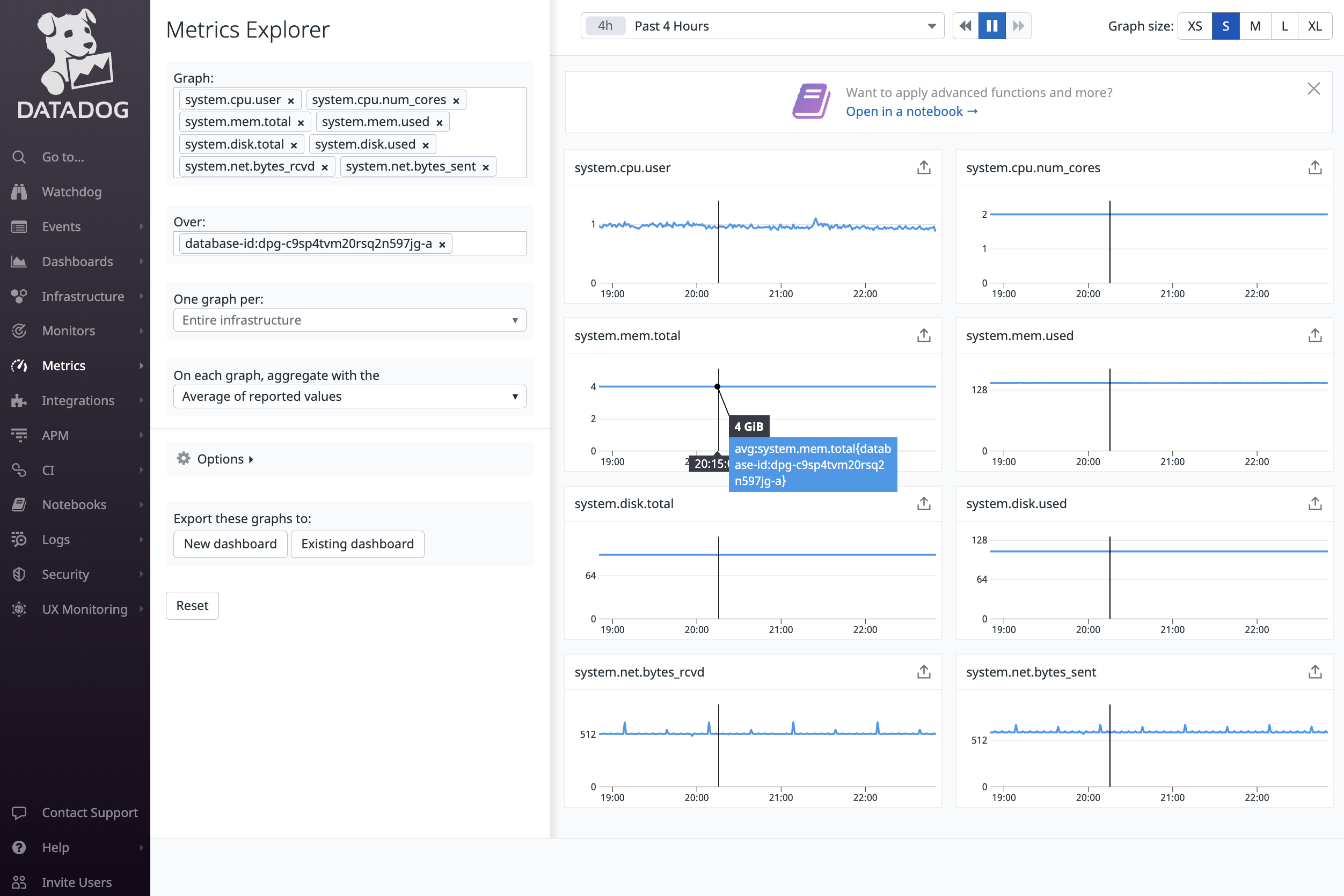Select Metrics in the left navigation

coord(63,365)
